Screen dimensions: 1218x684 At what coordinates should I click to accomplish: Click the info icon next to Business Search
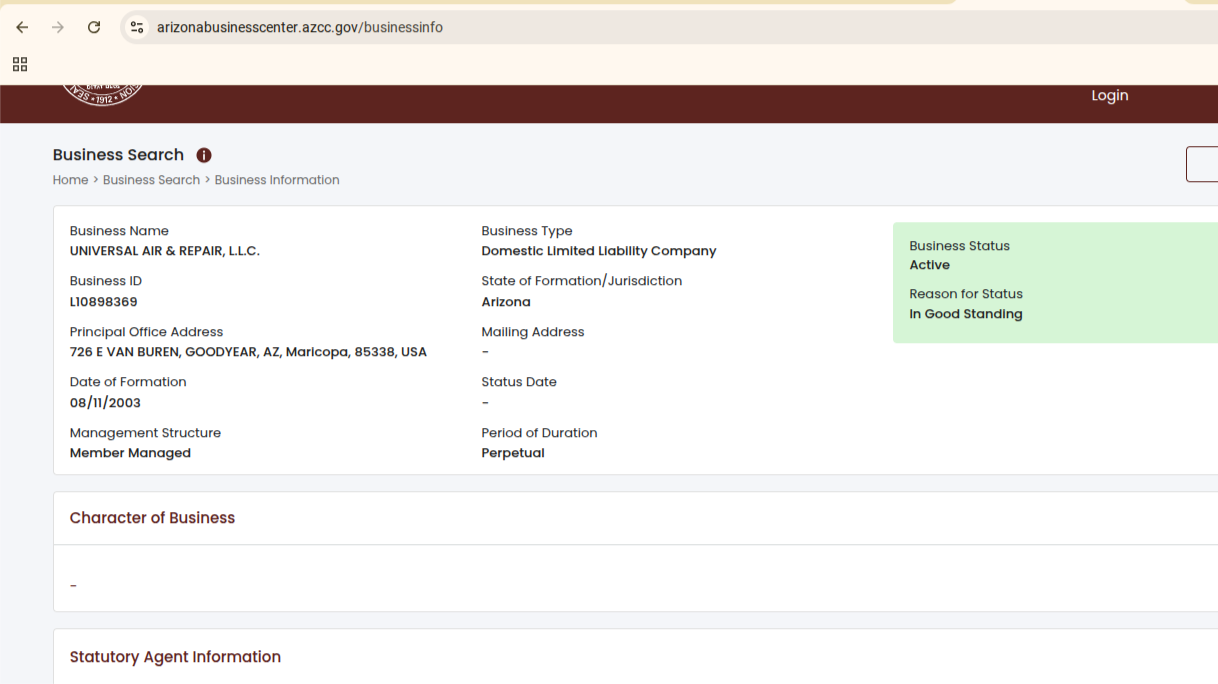204,155
